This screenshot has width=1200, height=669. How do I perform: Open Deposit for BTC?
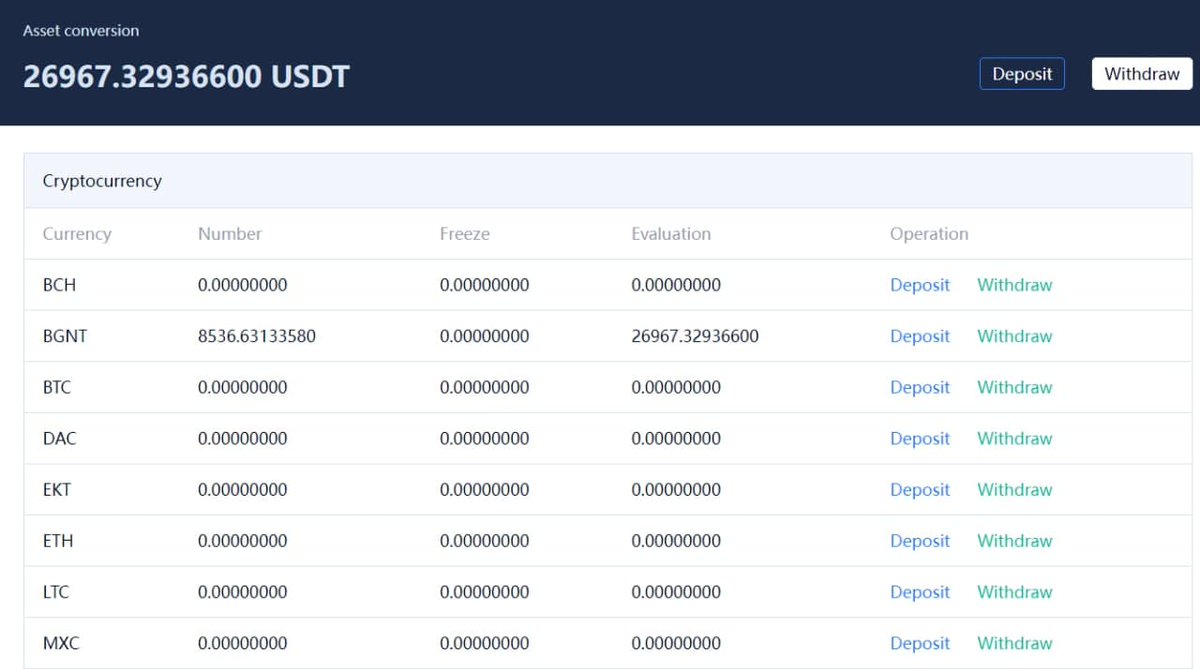coord(919,387)
